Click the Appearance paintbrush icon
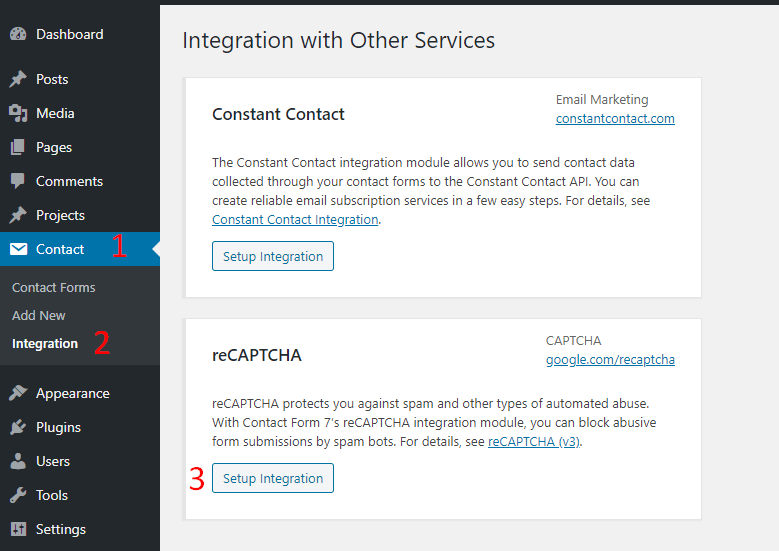This screenshot has width=779, height=551. [x=18, y=393]
